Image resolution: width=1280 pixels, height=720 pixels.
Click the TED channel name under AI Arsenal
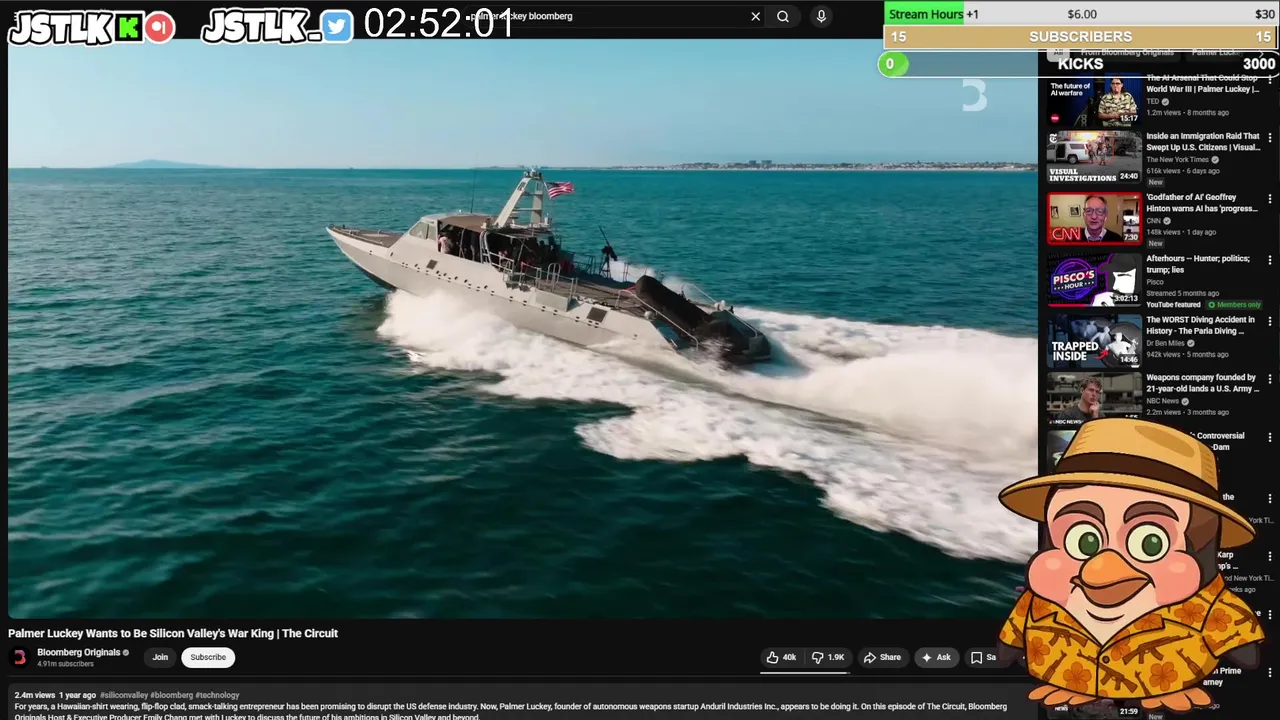1153,101
